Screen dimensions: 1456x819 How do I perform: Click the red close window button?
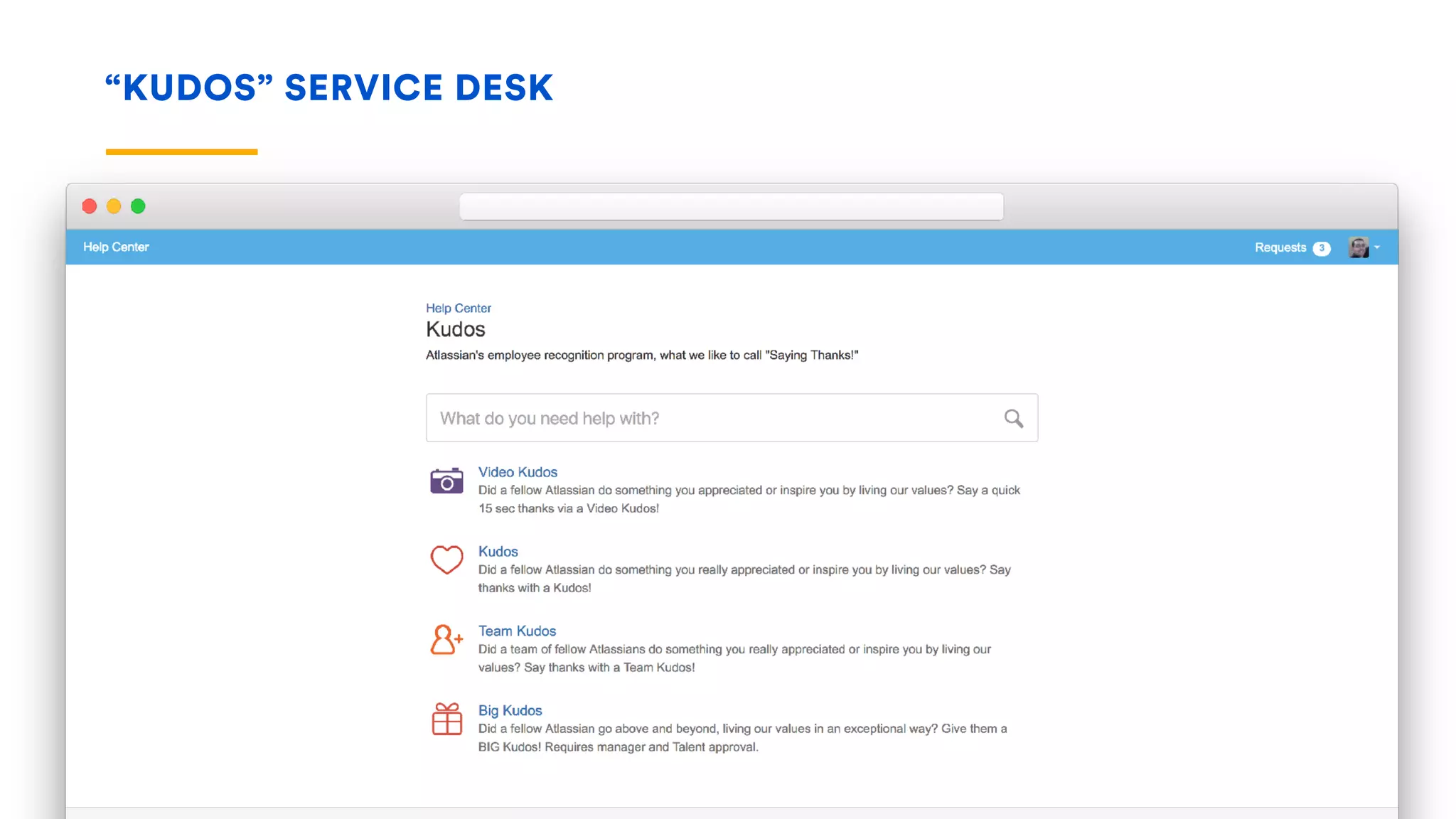pyautogui.click(x=90, y=206)
